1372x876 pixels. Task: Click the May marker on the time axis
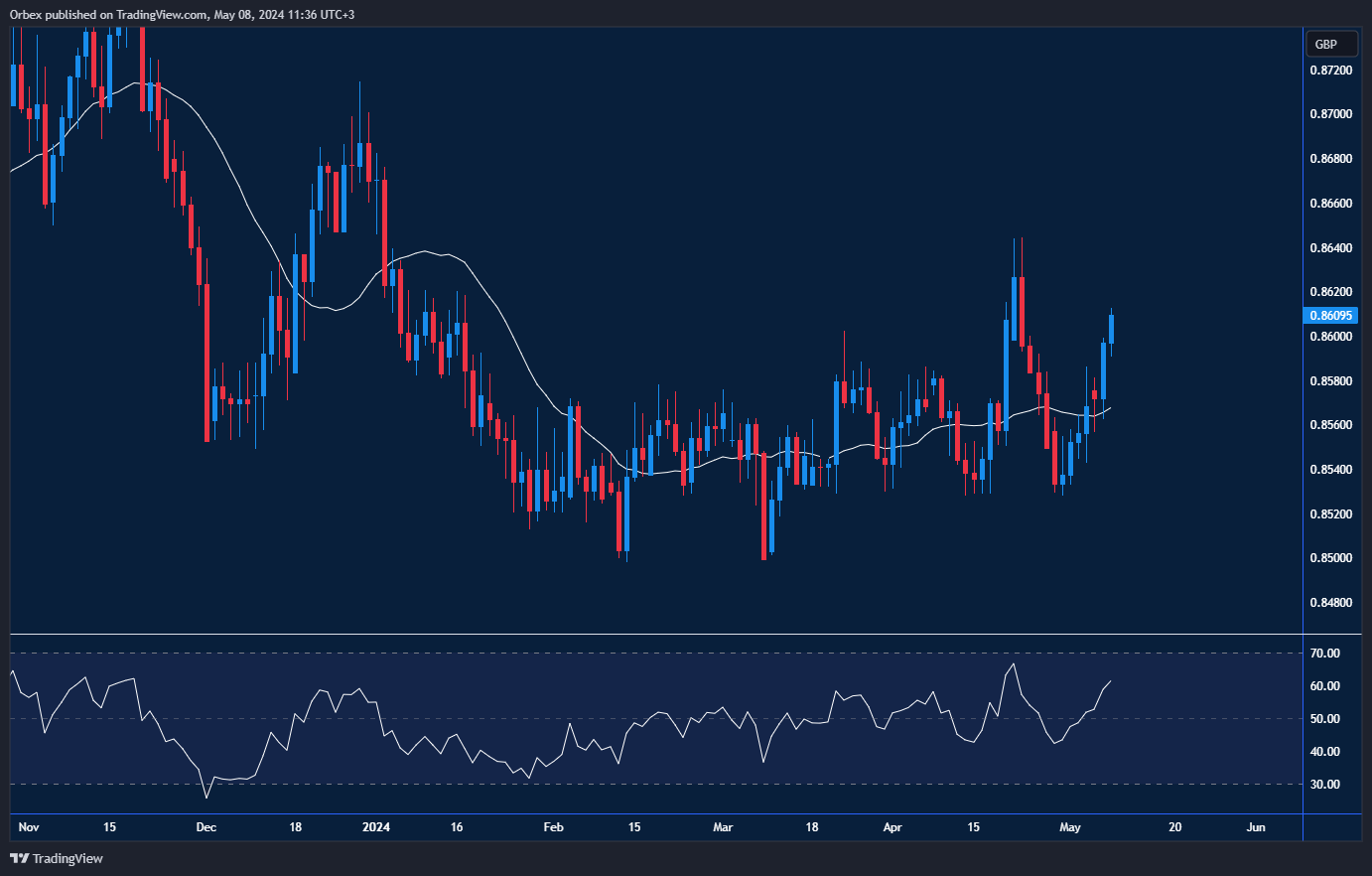(x=1070, y=827)
